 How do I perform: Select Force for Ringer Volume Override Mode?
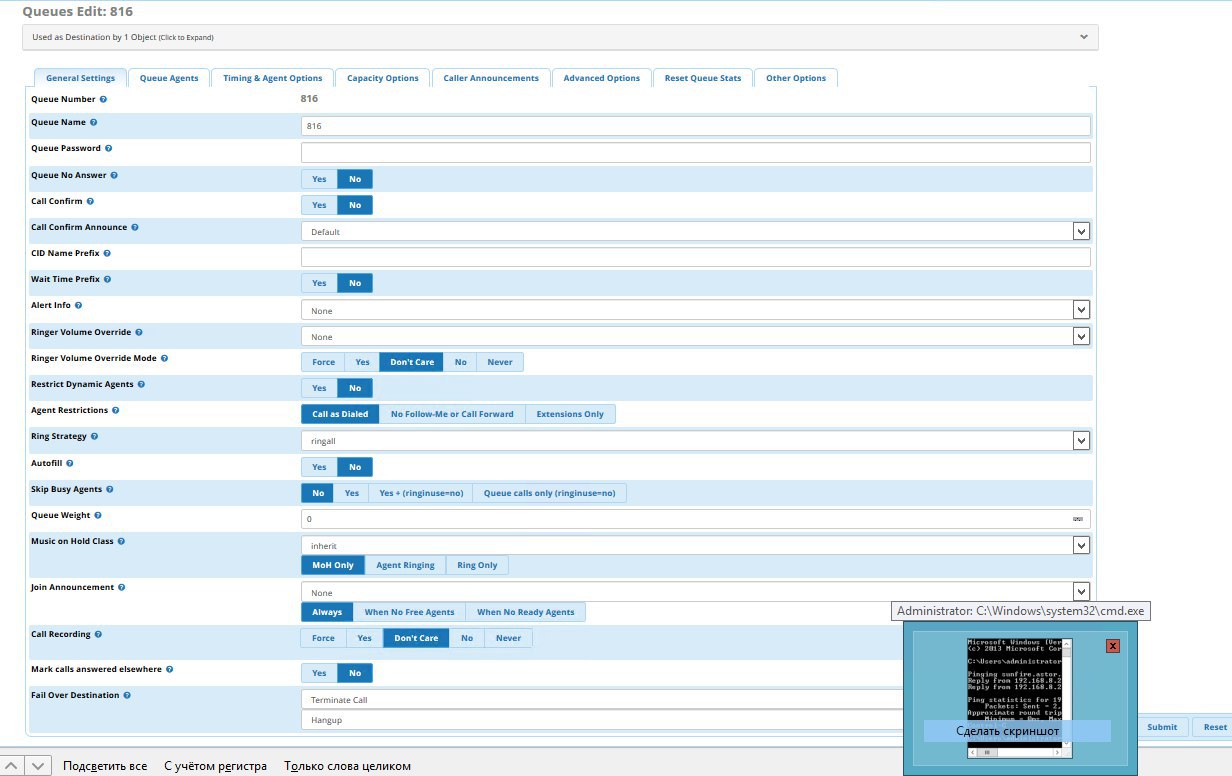pyautogui.click(x=323, y=362)
